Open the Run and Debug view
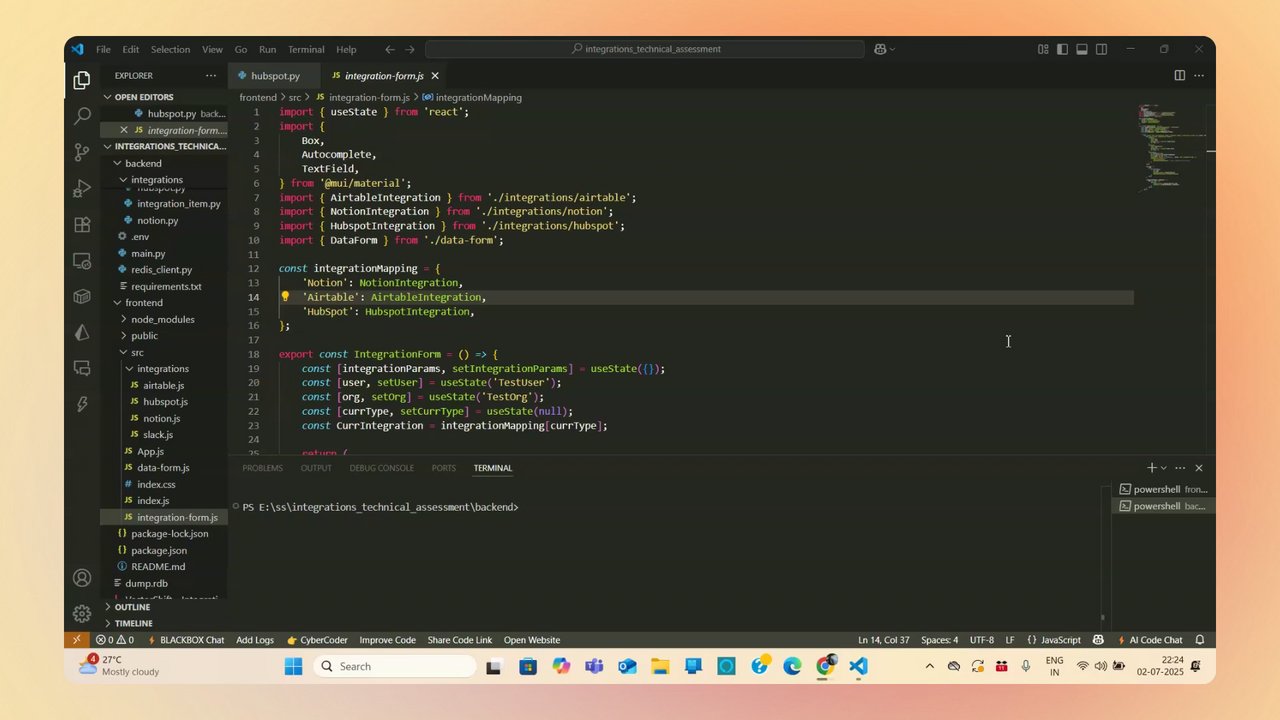 (x=82, y=188)
